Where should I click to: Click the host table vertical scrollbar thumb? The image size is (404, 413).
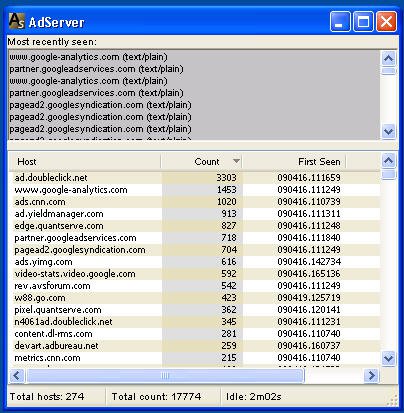tap(388, 174)
